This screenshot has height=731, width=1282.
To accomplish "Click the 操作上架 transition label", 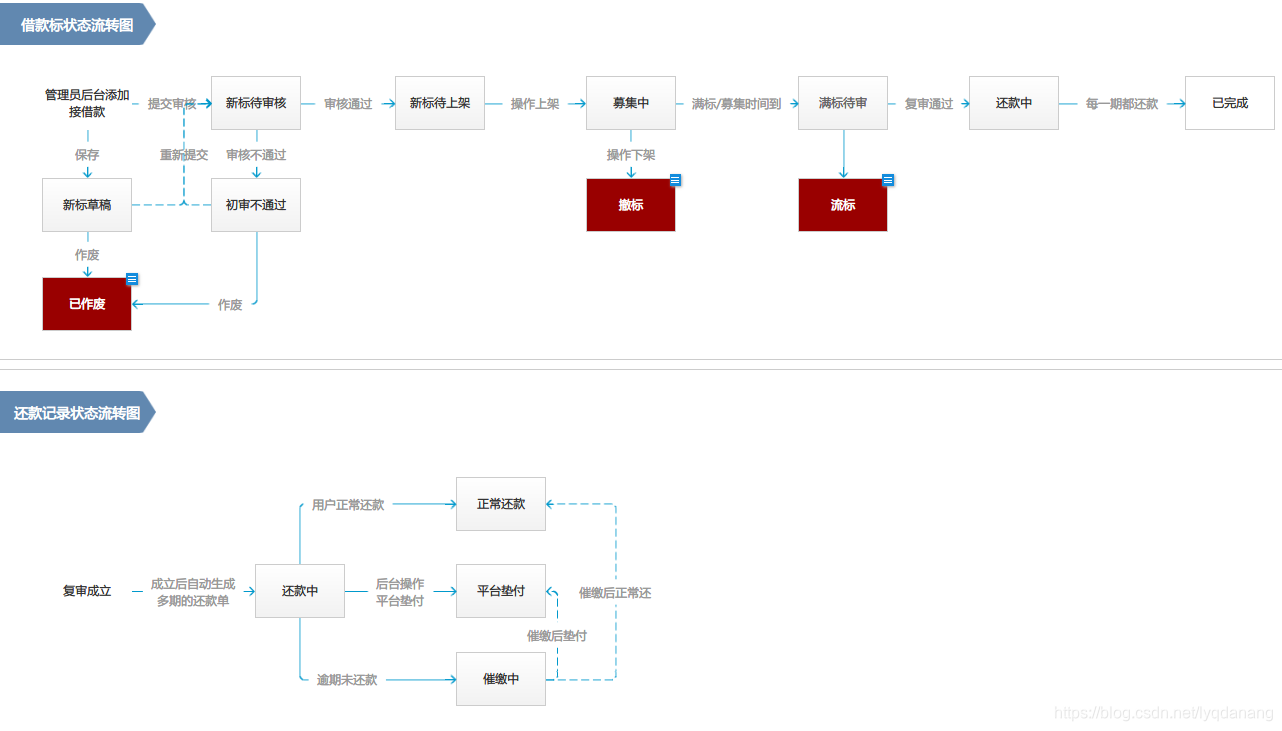I will [535, 104].
